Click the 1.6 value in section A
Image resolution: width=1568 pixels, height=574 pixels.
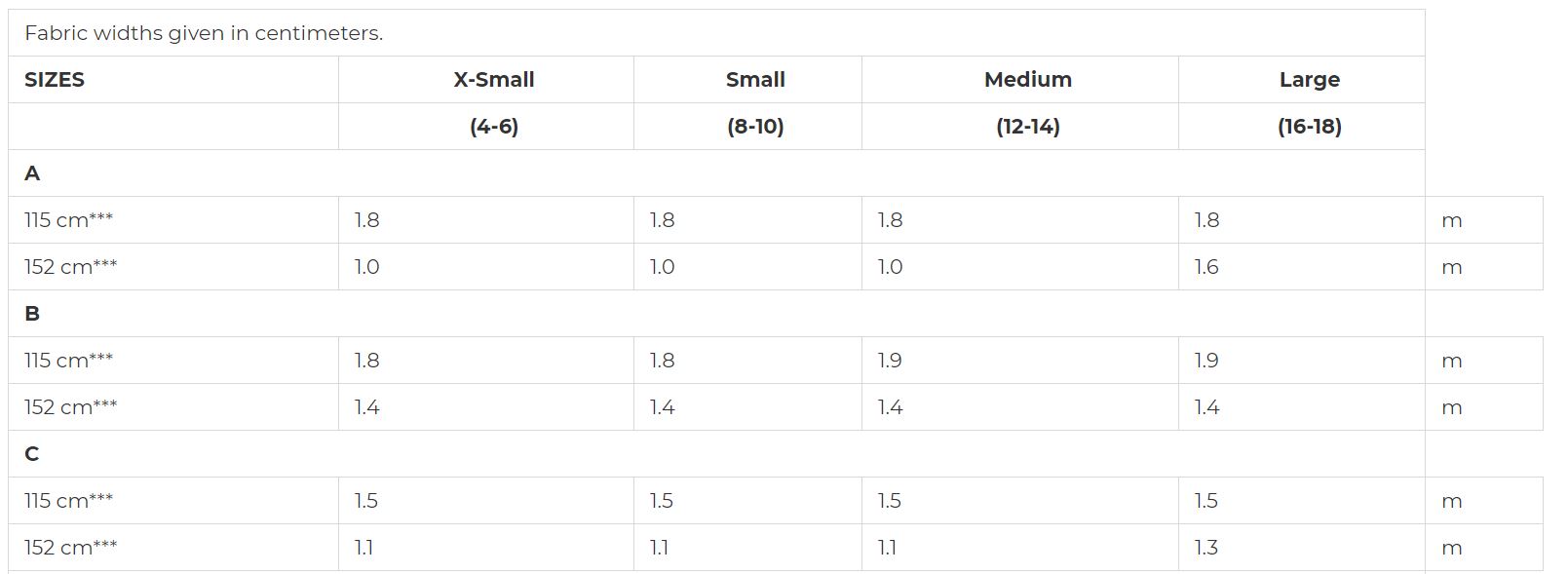pyautogui.click(x=1206, y=267)
